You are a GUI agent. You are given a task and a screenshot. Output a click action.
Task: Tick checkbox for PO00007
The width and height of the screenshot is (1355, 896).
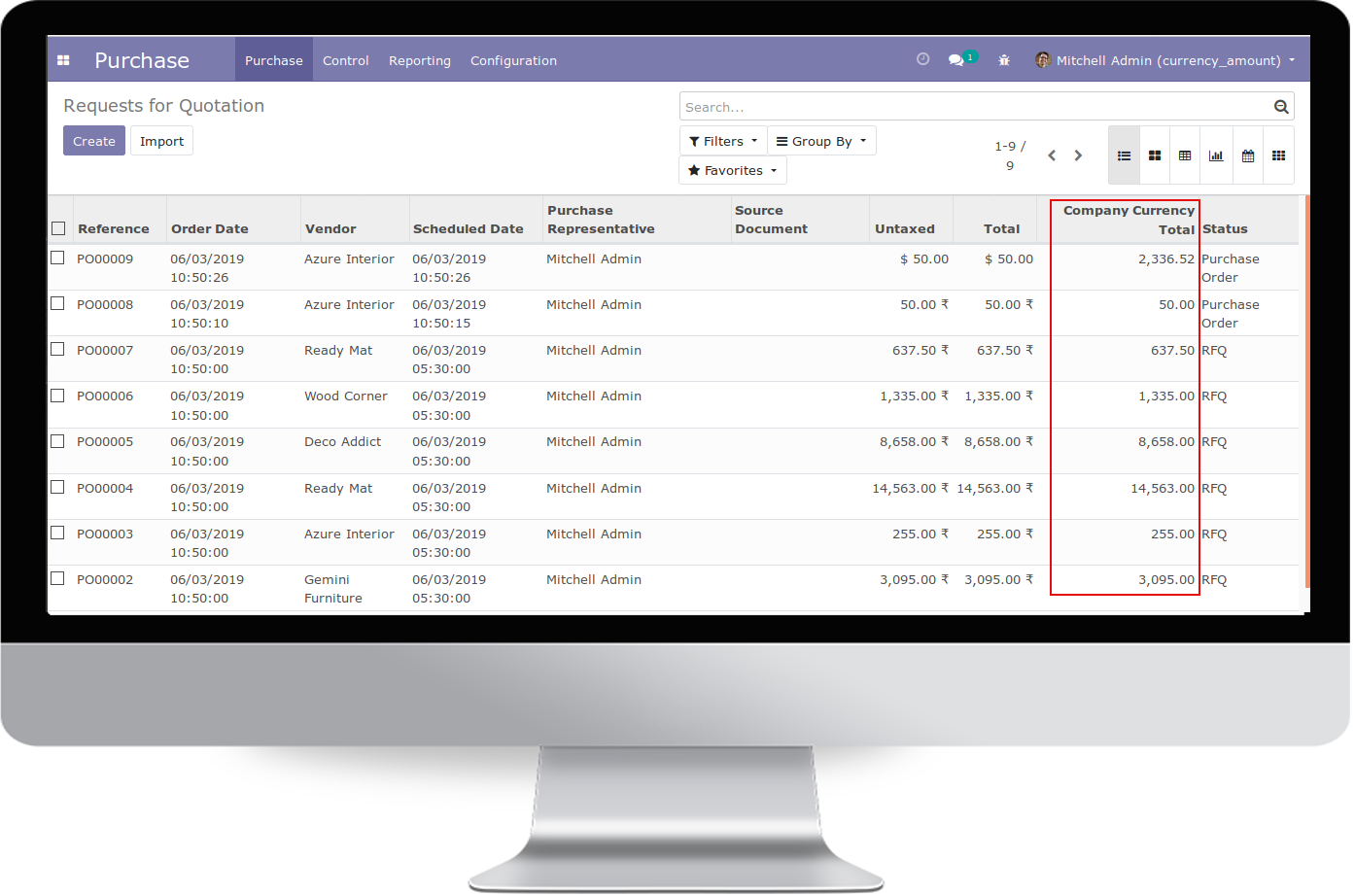point(57,349)
